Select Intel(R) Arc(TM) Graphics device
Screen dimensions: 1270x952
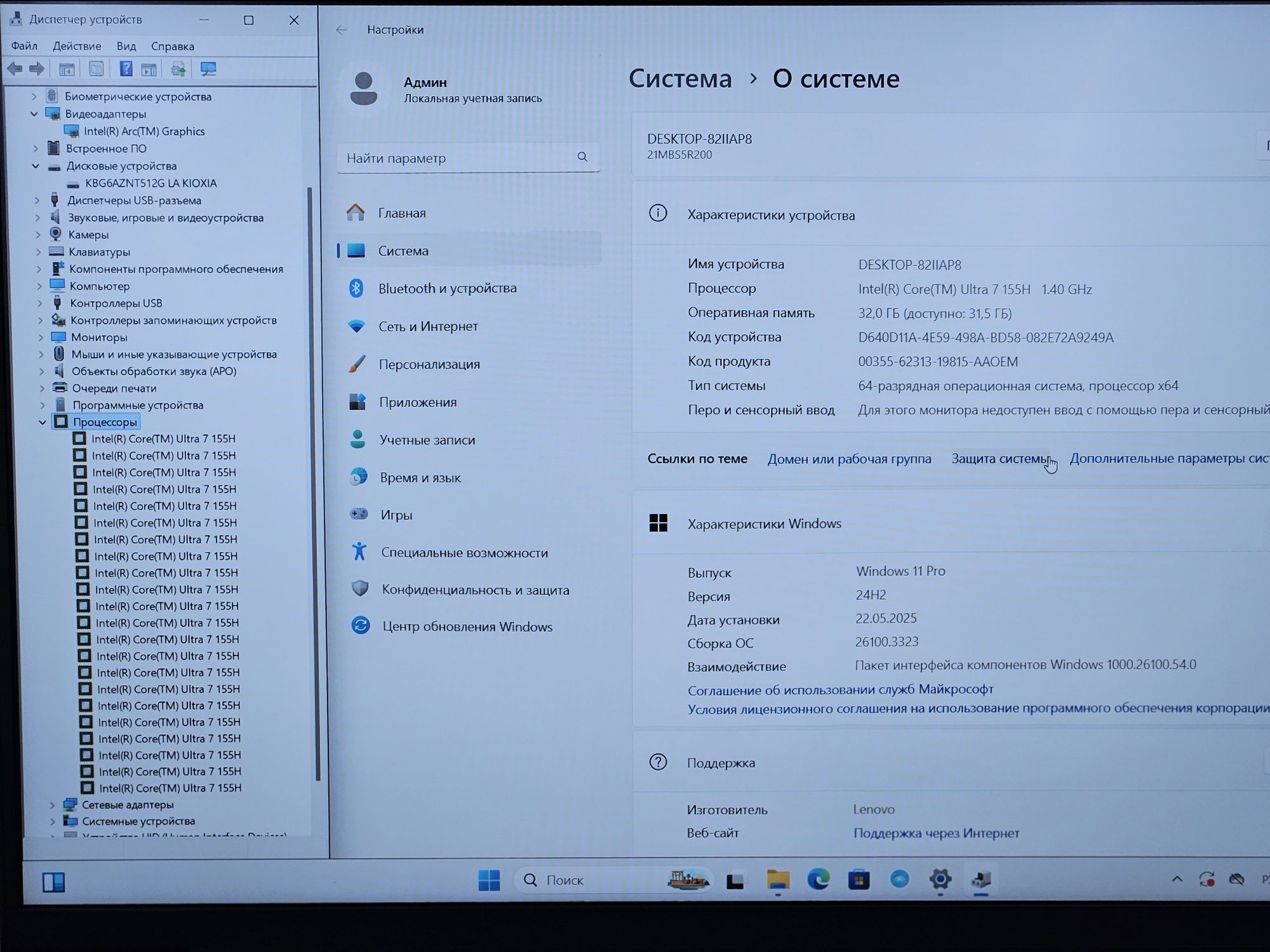coord(144,131)
